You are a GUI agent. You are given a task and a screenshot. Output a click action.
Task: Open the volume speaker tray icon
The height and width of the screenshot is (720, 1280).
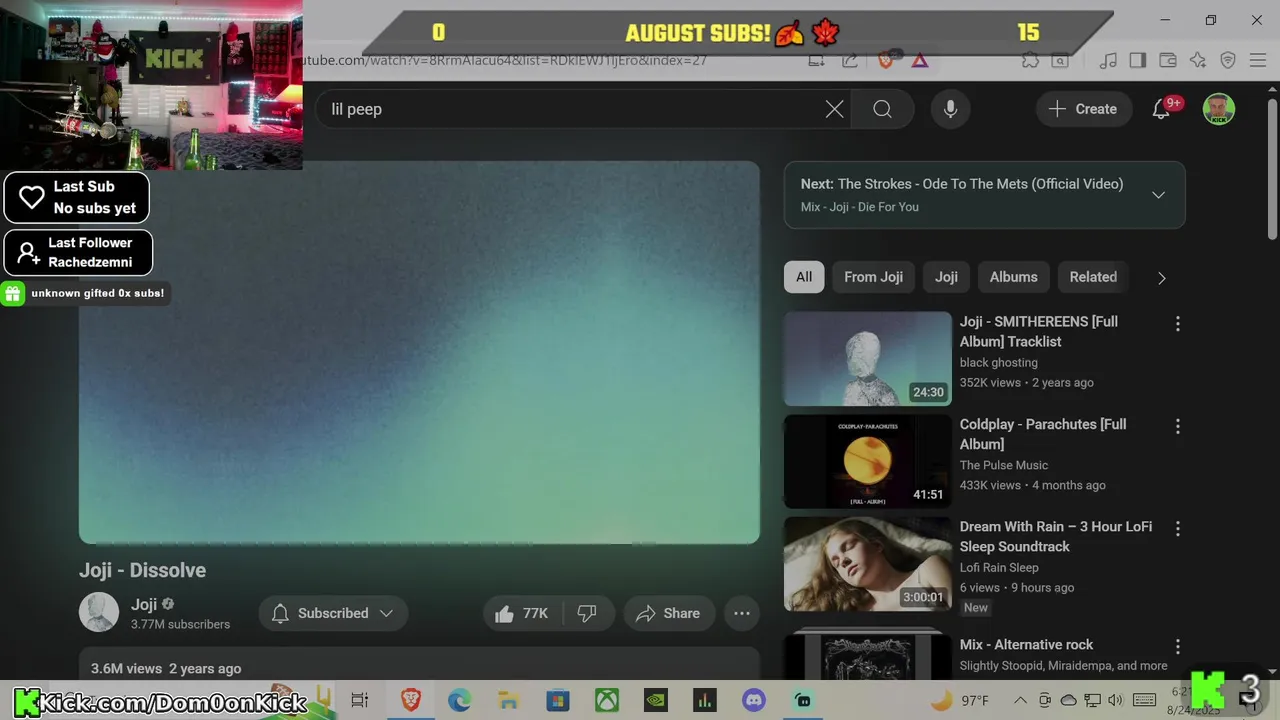click(1115, 700)
